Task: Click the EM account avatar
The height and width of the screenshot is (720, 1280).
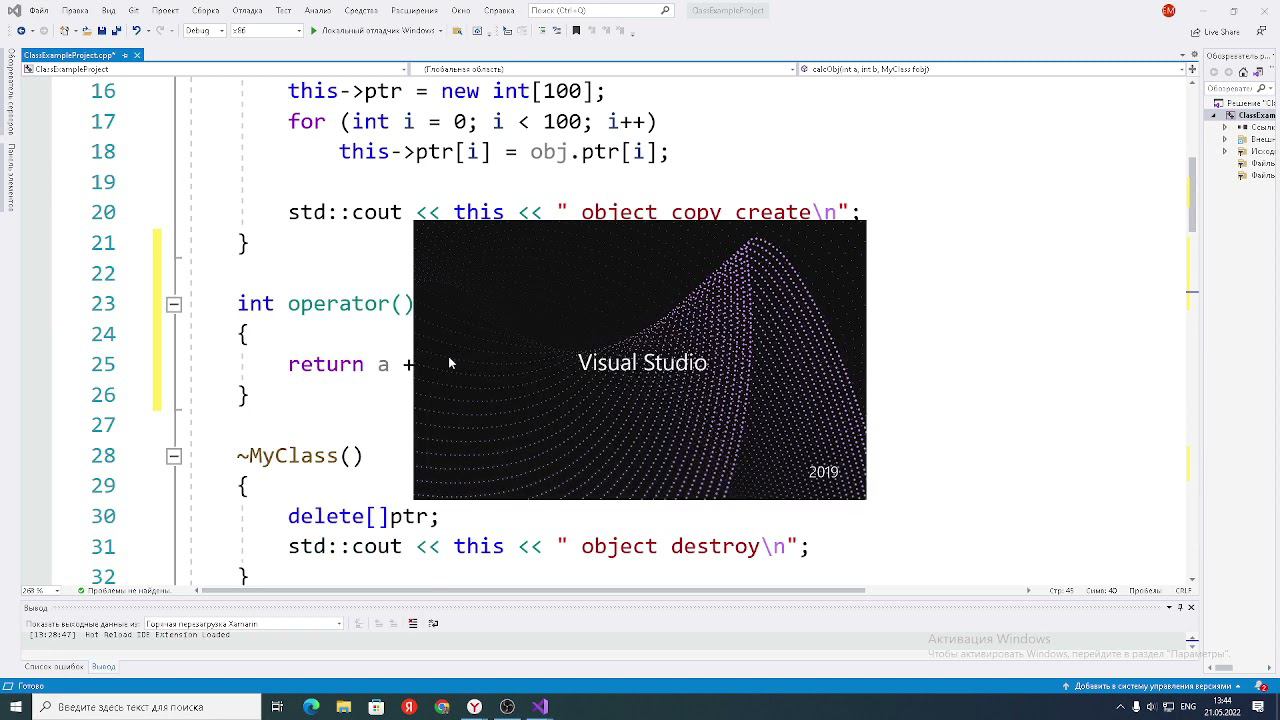Action: click(x=1168, y=10)
